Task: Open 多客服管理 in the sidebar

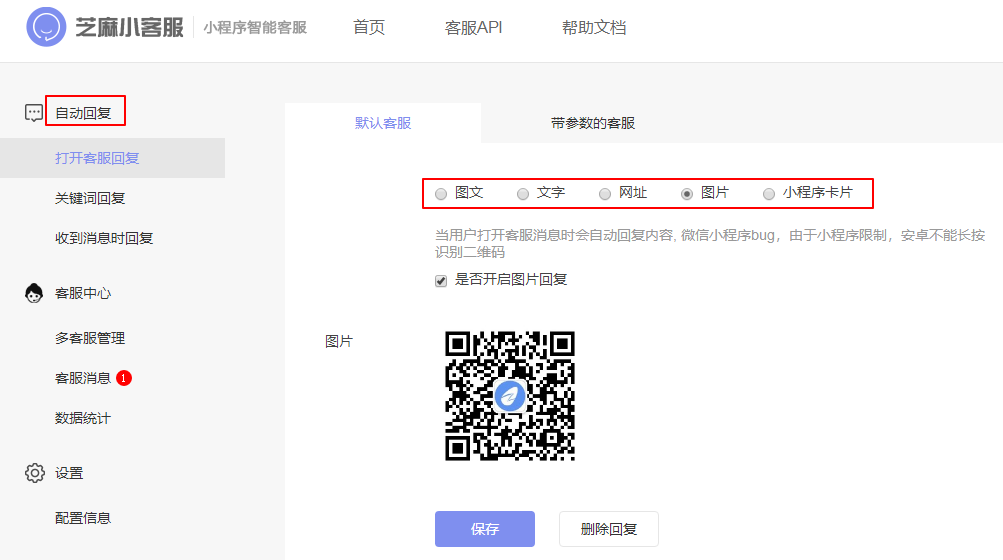Action: coord(90,338)
